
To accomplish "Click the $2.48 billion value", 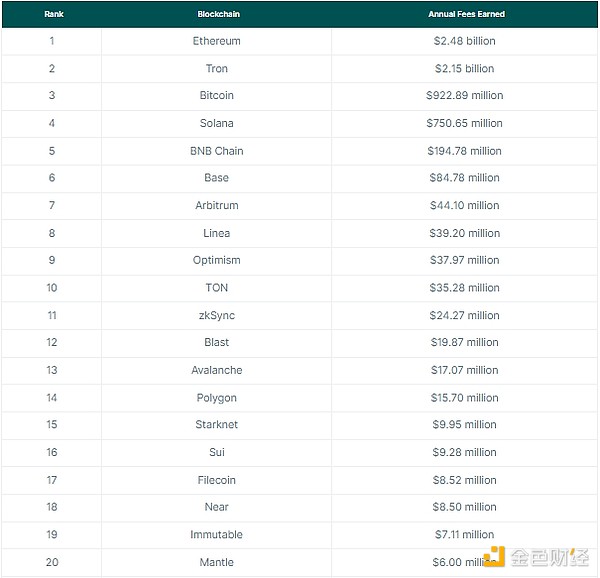I will [465, 41].
